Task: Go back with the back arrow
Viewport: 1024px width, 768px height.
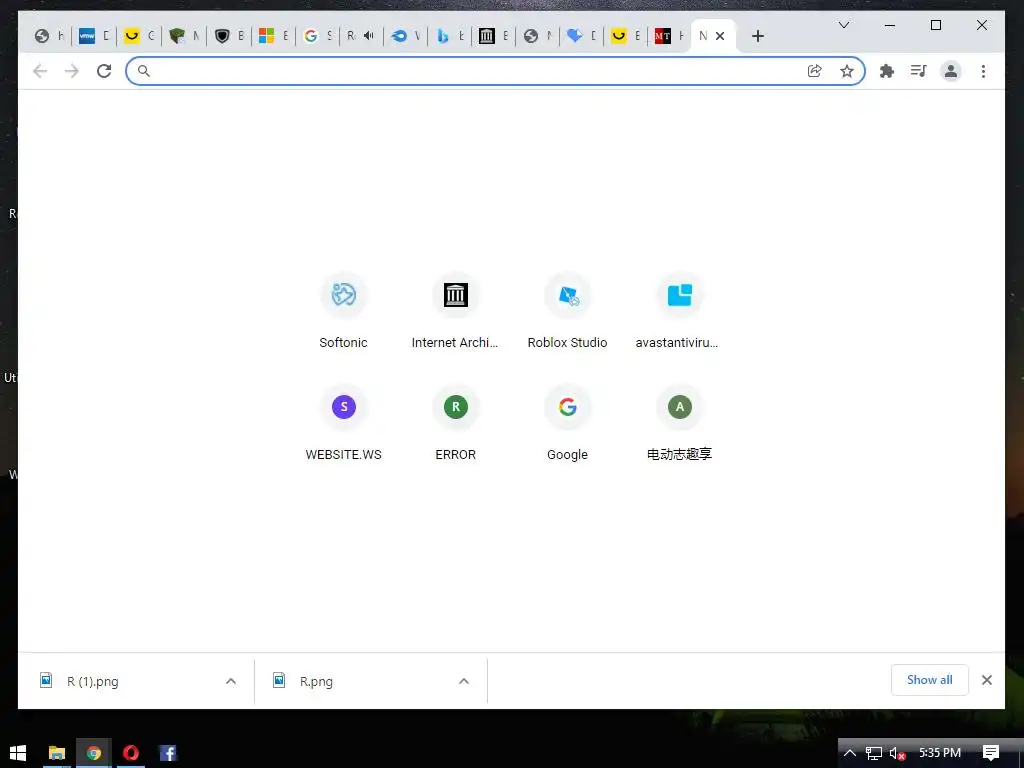Action: tap(40, 71)
